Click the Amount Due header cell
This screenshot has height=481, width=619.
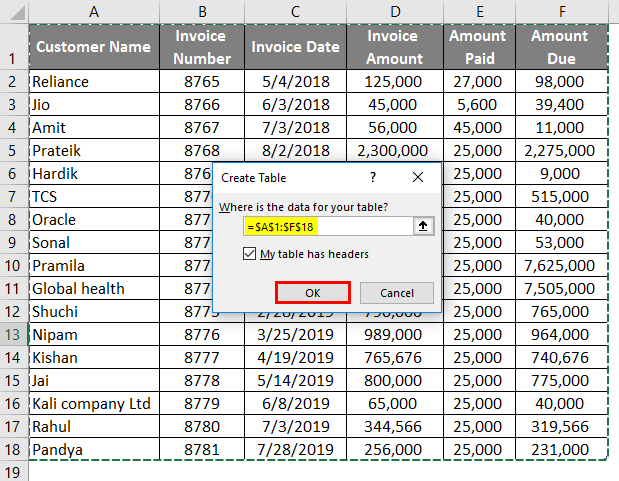pos(559,47)
